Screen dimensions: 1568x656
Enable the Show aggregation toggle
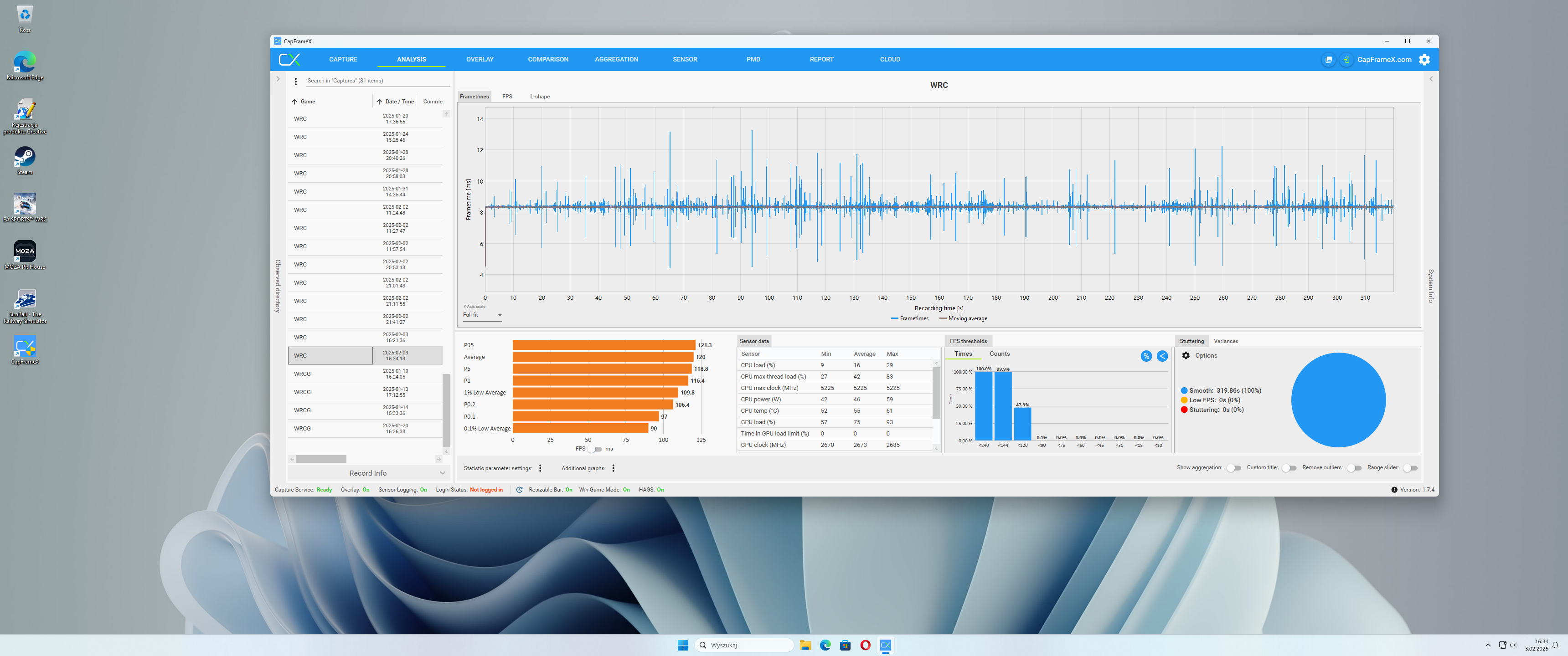tap(1233, 468)
